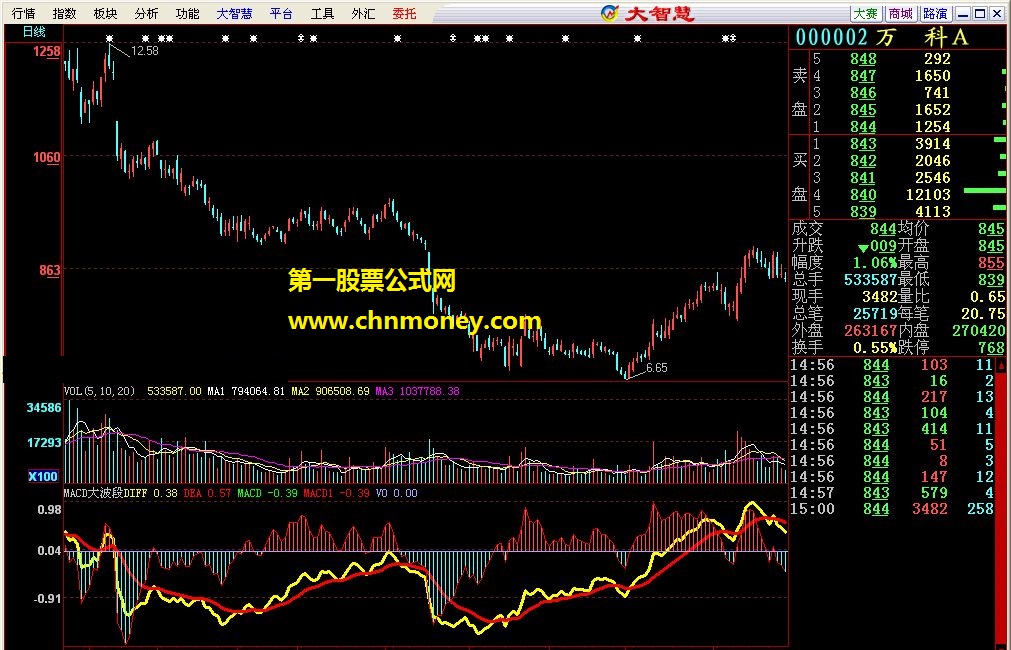The image size is (1011, 650).
Task: Click the DEA 0.57 readout
Action: coord(207,493)
